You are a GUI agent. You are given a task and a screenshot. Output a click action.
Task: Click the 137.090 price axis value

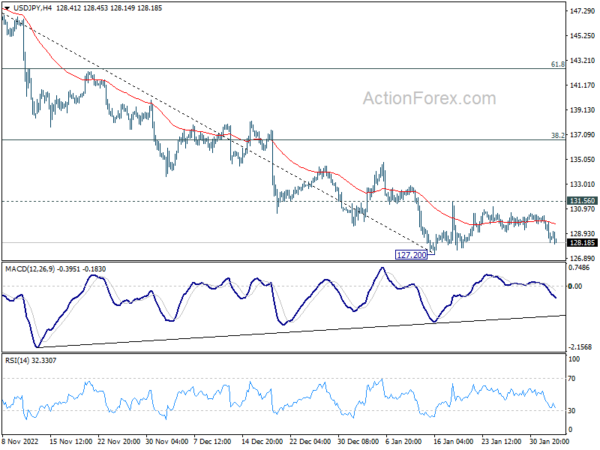click(582, 135)
